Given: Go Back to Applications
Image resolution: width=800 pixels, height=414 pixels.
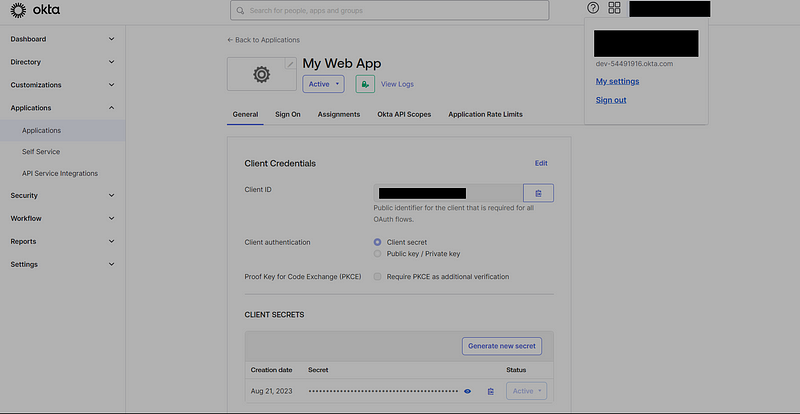Looking at the screenshot, I should point(263,40).
